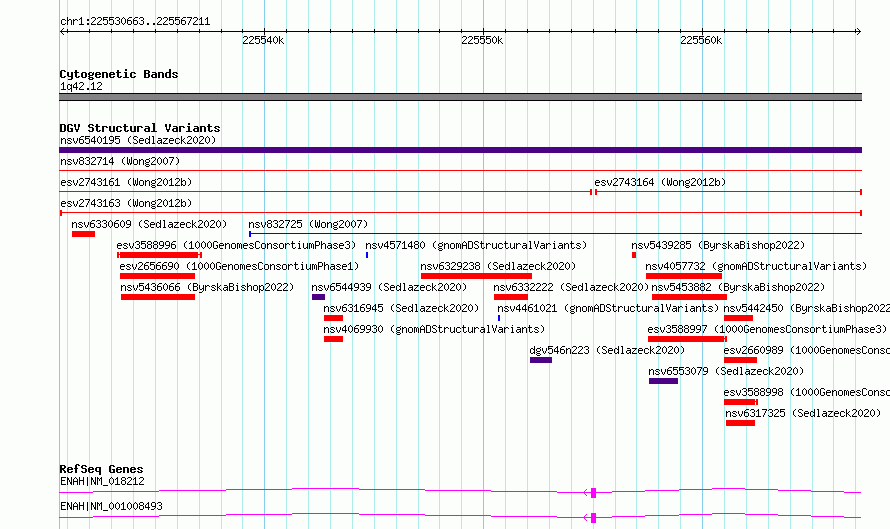
Task: Click the nsv5436066 red variant bar
Action: coord(158,297)
